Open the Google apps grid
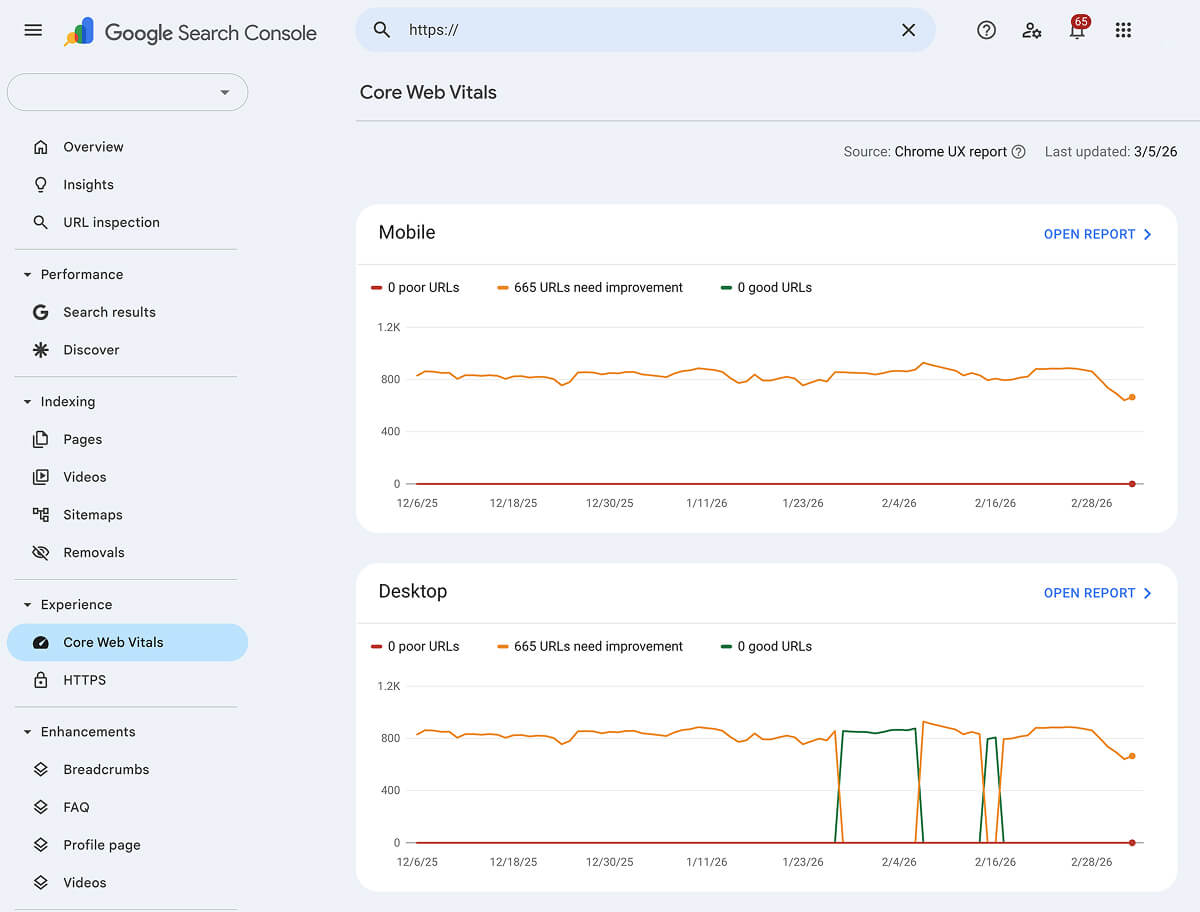This screenshot has height=912, width=1200. coord(1123,30)
